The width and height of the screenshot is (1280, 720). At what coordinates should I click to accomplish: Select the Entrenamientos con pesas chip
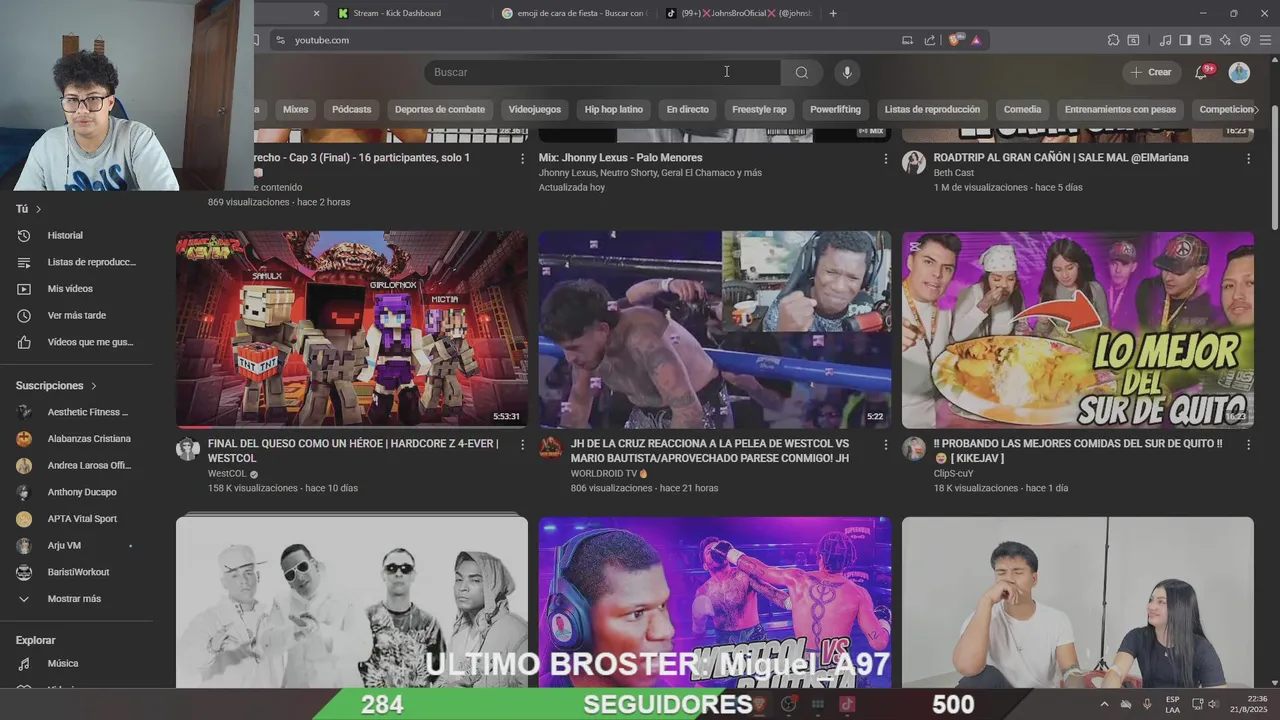pyautogui.click(x=1120, y=109)
